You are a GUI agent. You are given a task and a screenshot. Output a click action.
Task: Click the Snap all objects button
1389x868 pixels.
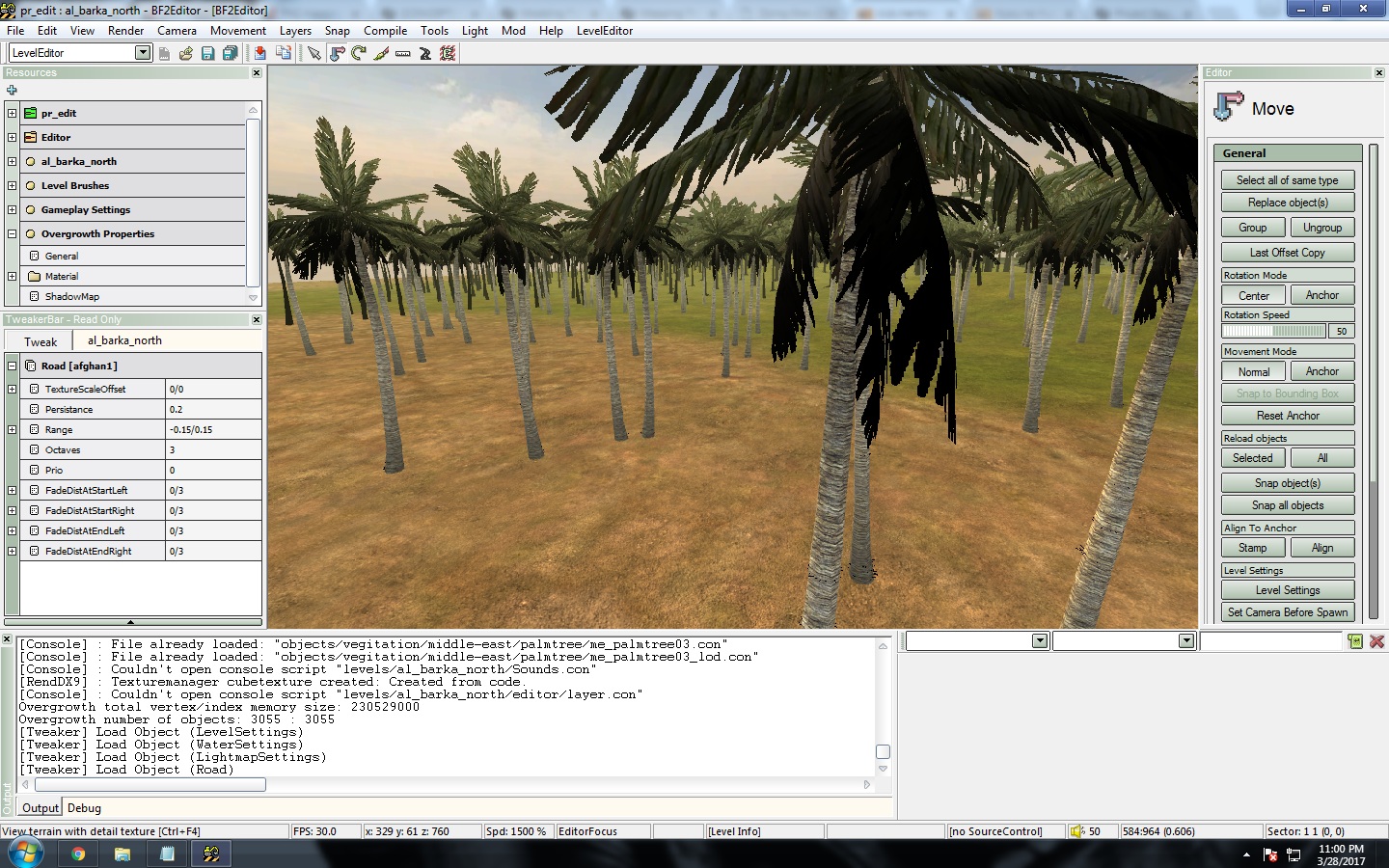(x=1288, y=505)
